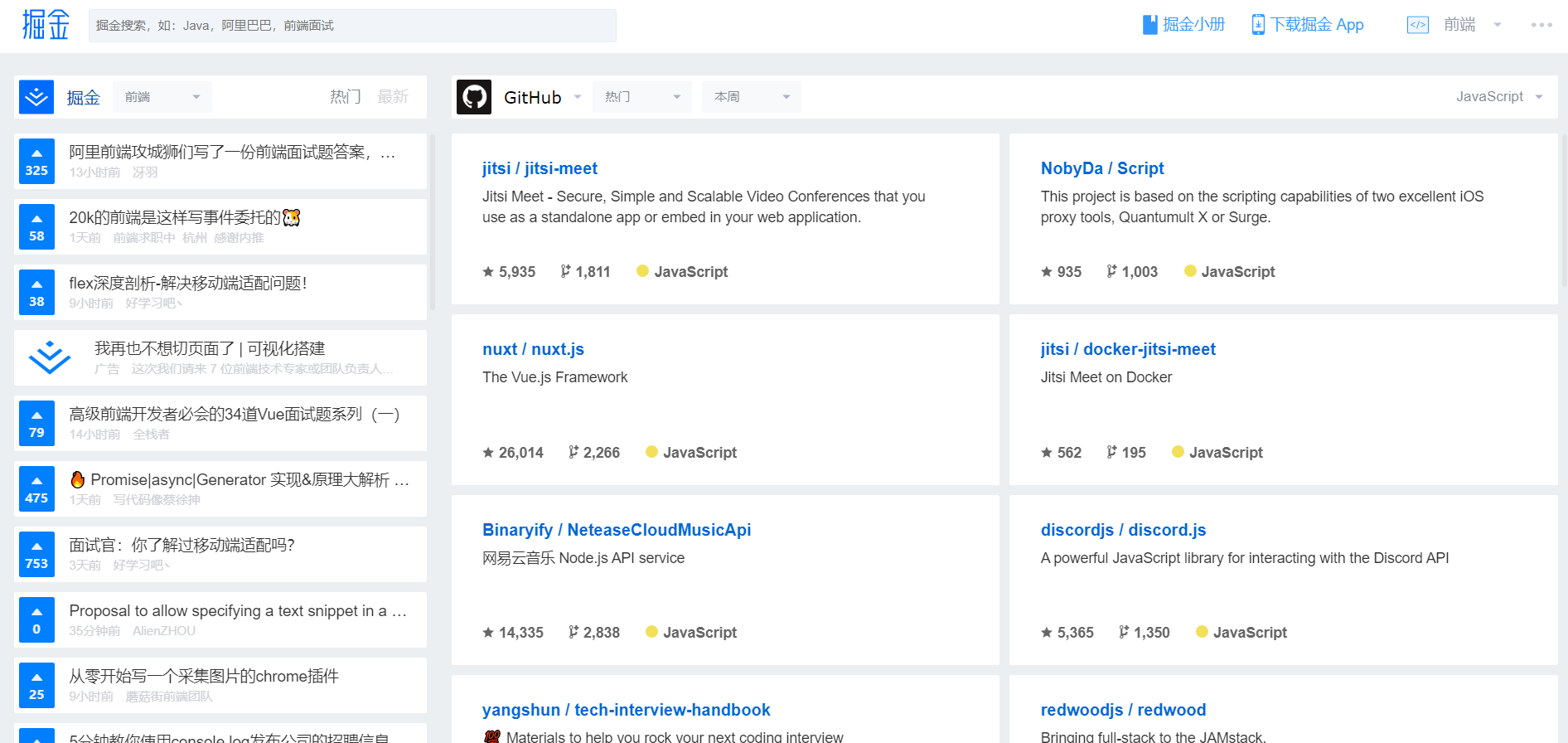Switch Juejin list to 热门 tab
Viewport: 1568px width, 743px height.
coord(345,97)
